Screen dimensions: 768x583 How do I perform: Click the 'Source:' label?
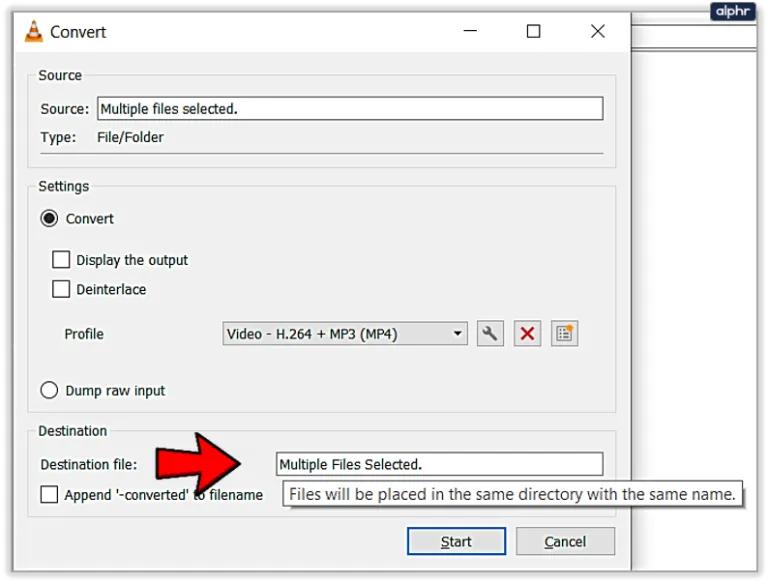tap(65, 109)
